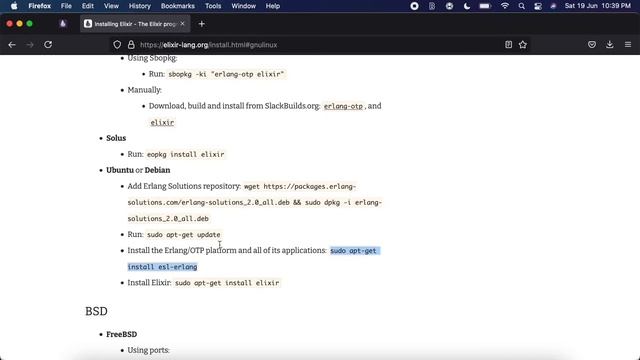Image resolution: width=640 pixels, height=360 pixels.
Task: Check the battery status icon
Action: click(485, 6)
